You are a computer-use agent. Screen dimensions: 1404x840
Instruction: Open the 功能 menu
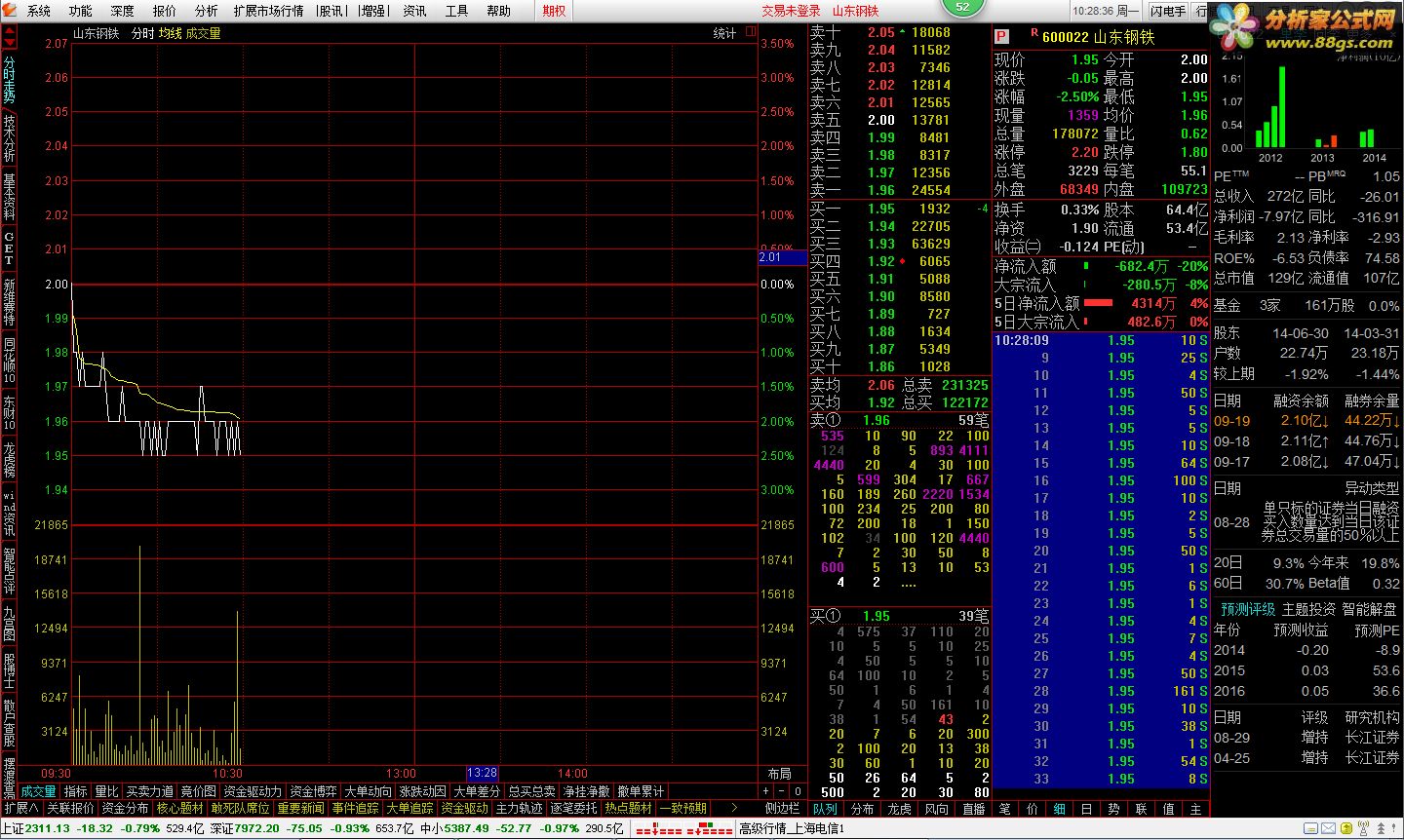(81, 11)
